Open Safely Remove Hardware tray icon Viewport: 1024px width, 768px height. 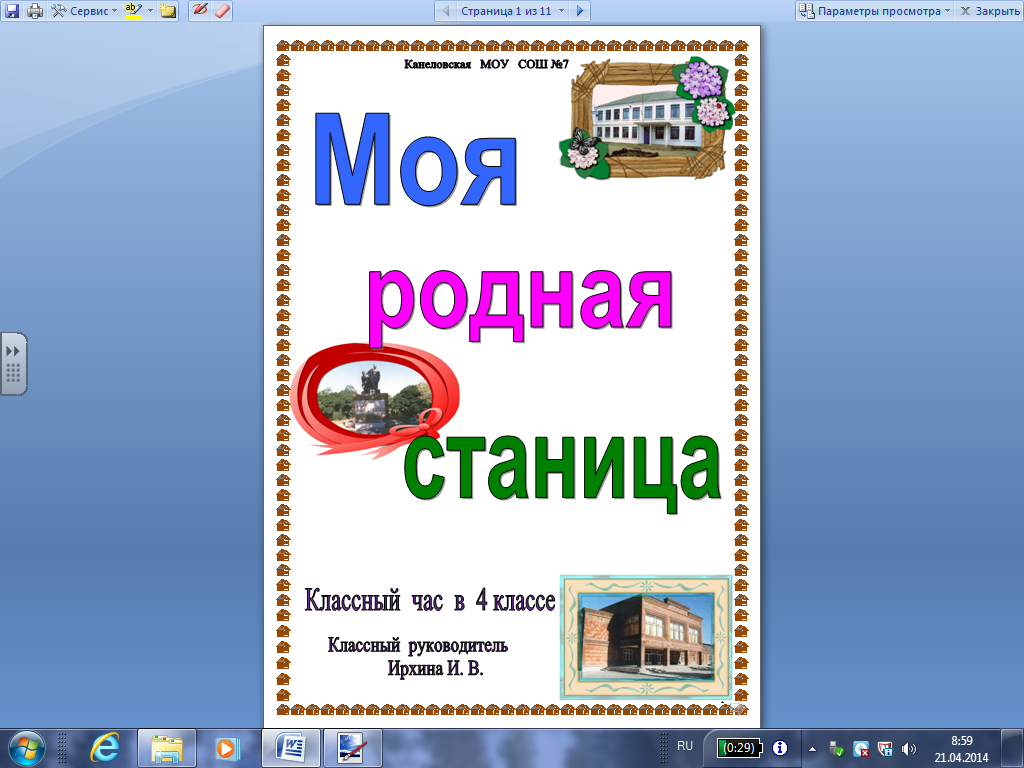[836, 749]
